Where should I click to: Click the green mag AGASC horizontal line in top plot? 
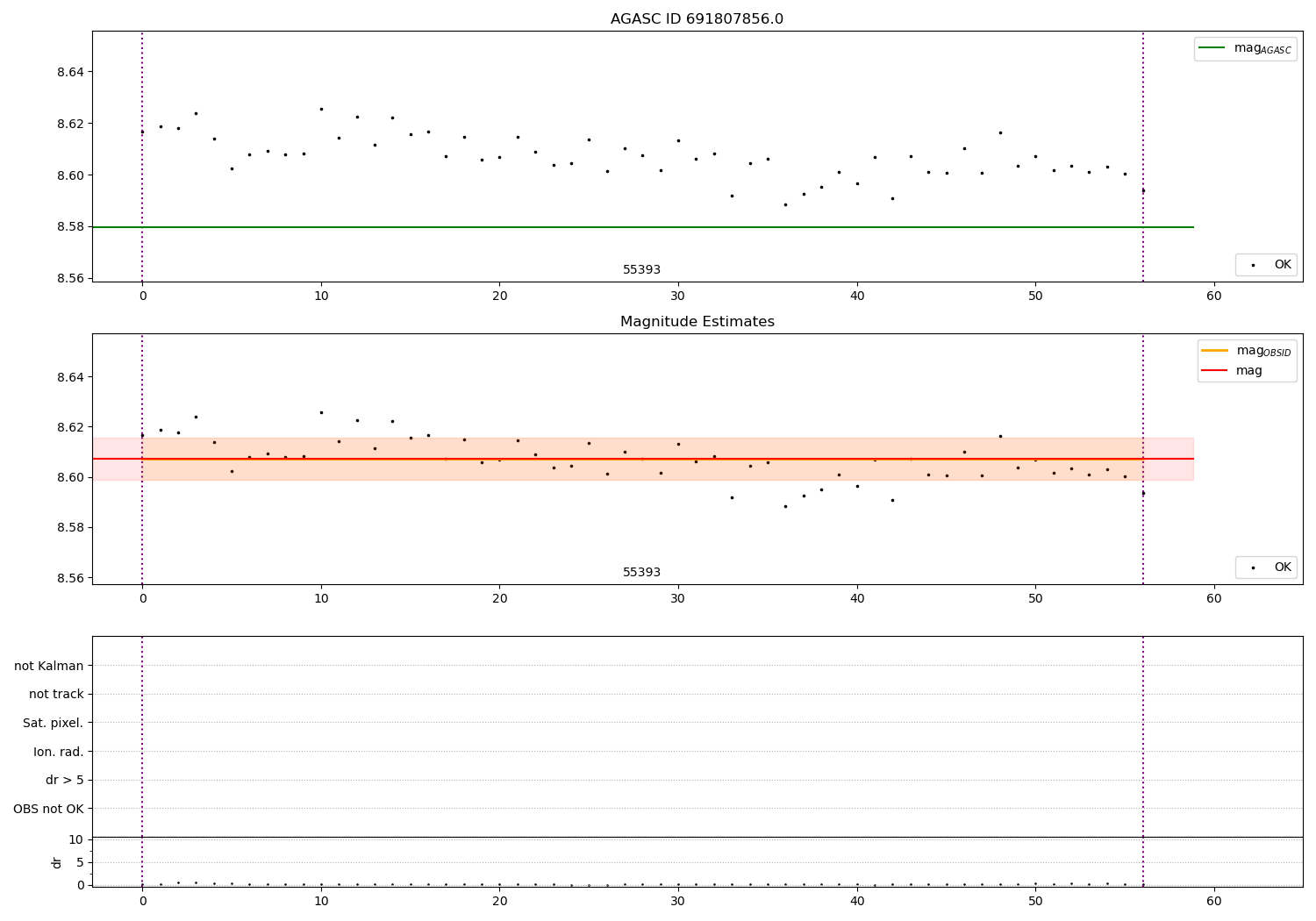(x=642, y=227)
